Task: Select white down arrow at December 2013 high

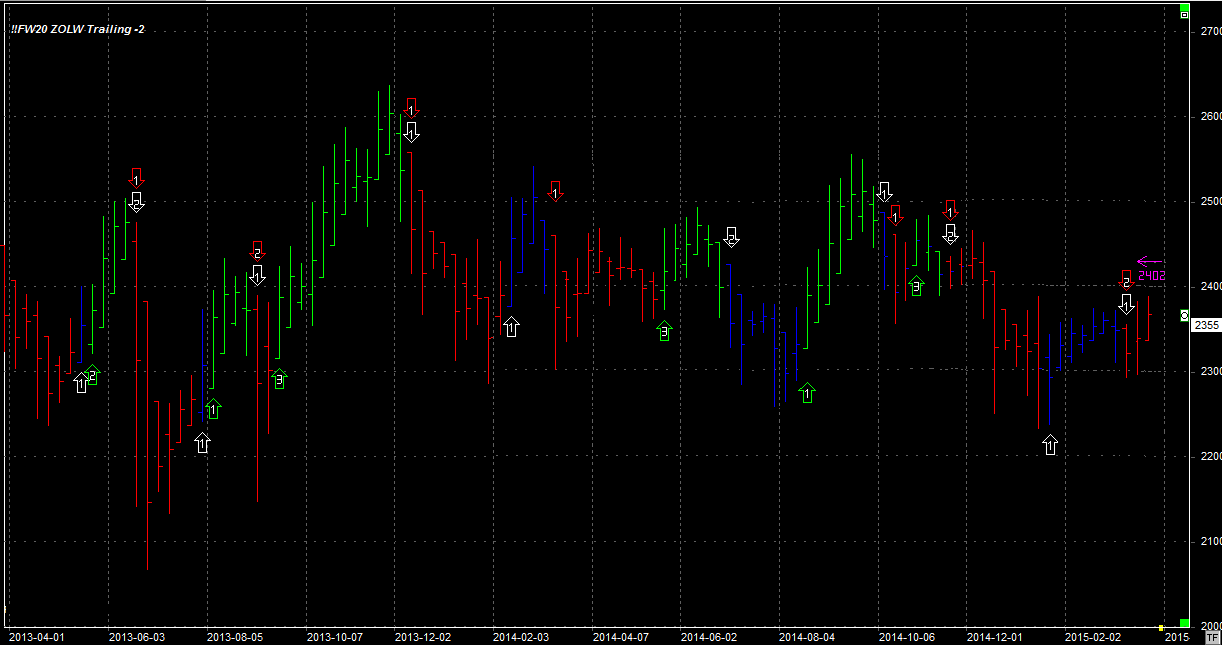Action: (411, 131)
